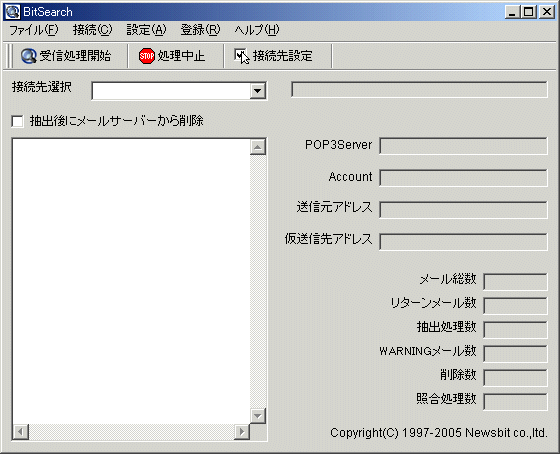Screen dimensions: 560x454
Task: Click the 受信処理開始 toolbar button label
Action: [75, 56]
